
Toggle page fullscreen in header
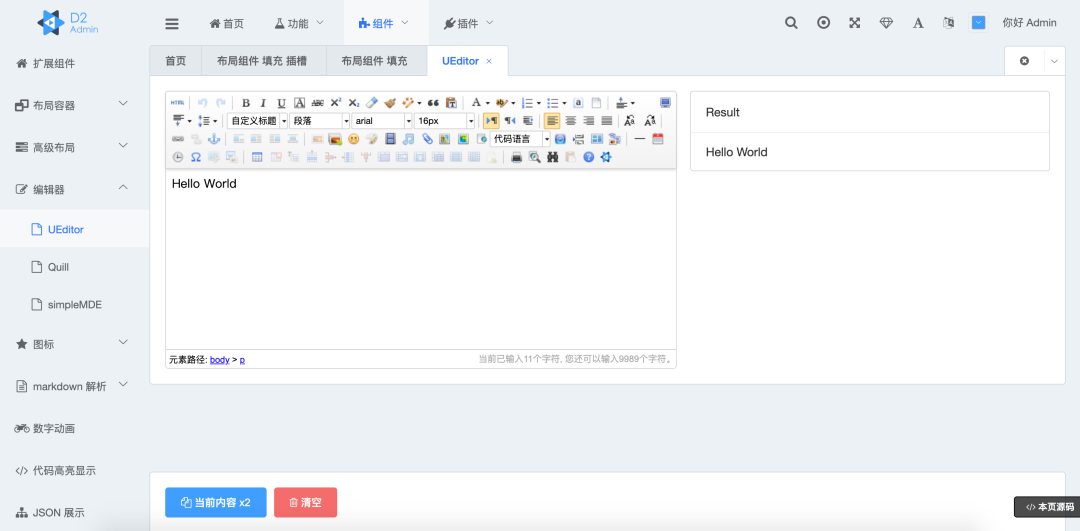[x=855, y=23]
